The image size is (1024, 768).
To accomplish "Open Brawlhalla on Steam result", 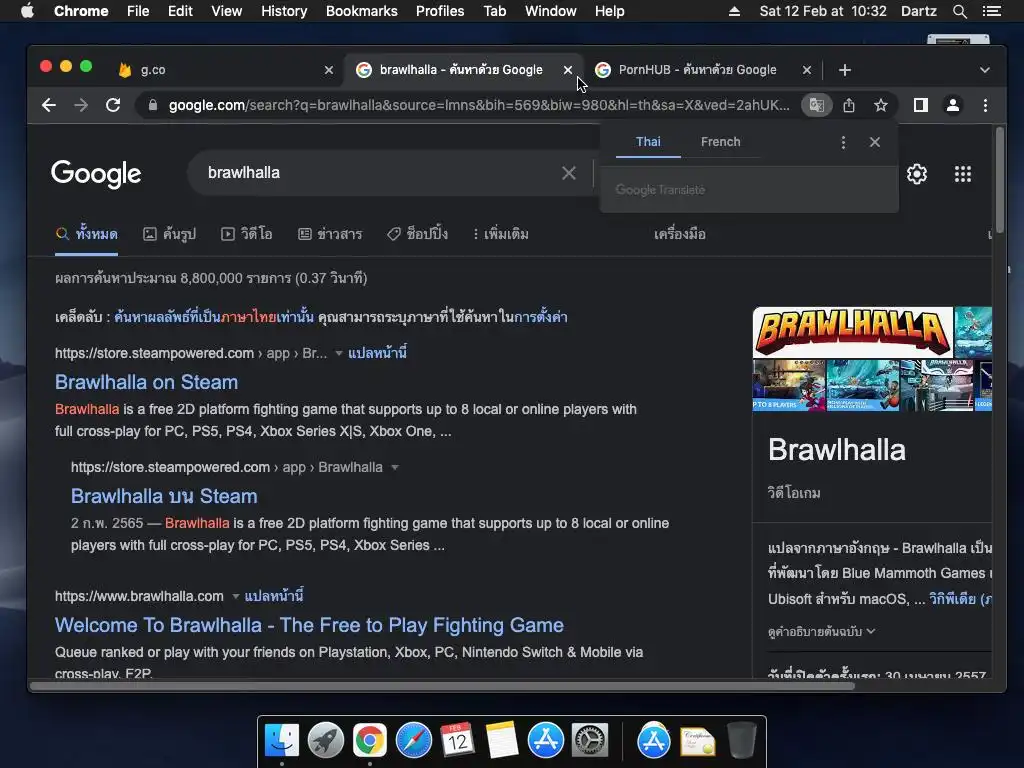I will point(146,382).
